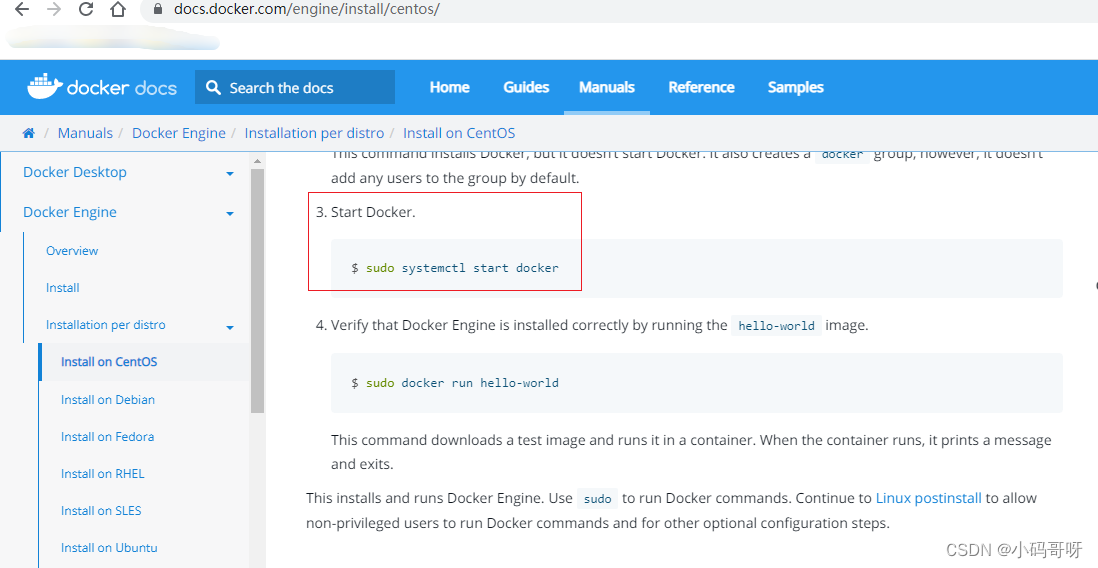The height and width of the screenshot is (568, 1098).
Task: Open Docker Desktop sidebar section
Action: tap(75, 172)
